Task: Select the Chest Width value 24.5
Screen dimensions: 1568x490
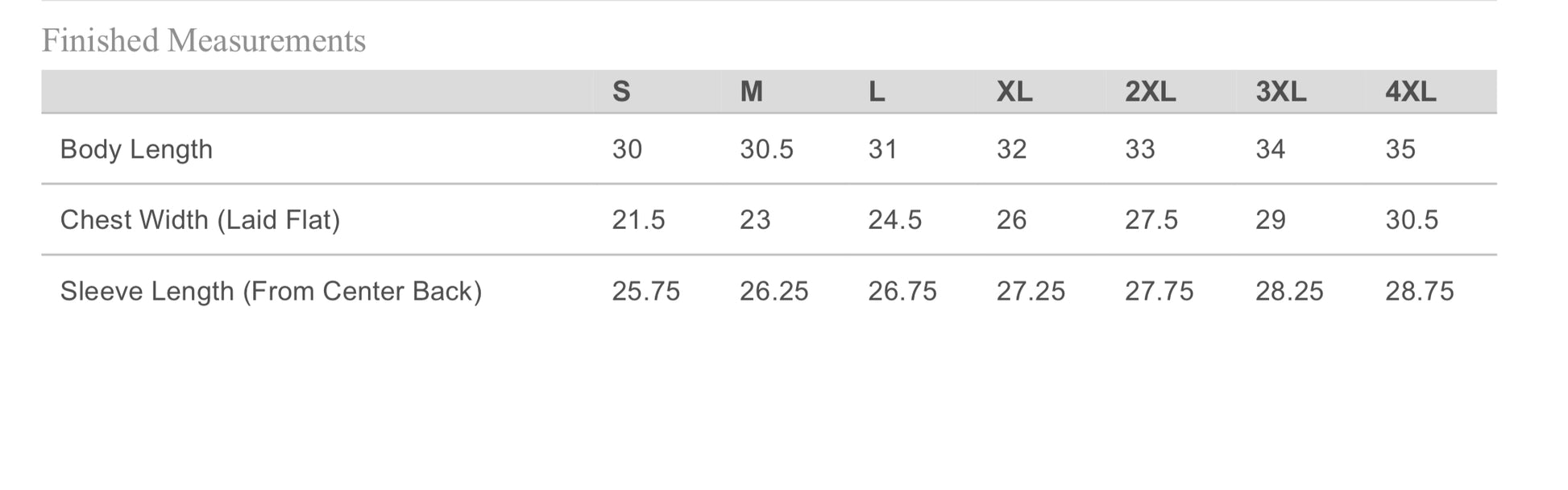Action: tap(894, 220)
